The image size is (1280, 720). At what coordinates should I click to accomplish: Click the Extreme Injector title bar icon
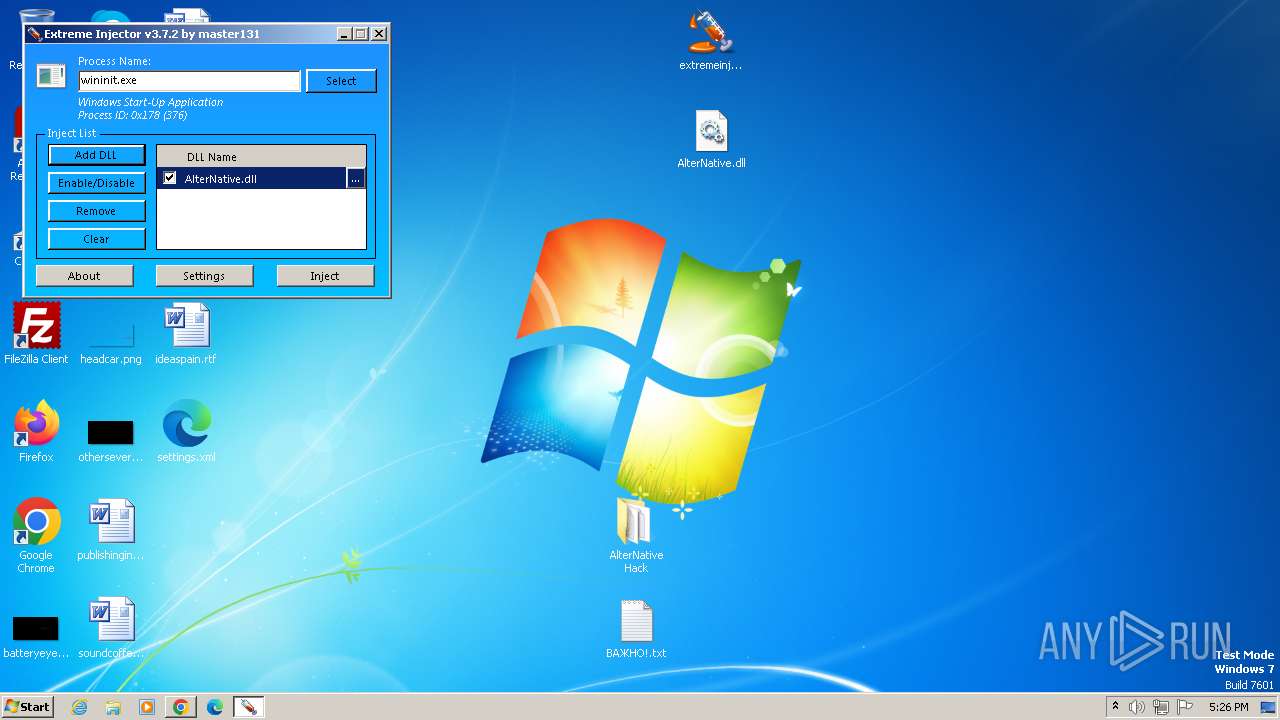[x=34, y=34]
